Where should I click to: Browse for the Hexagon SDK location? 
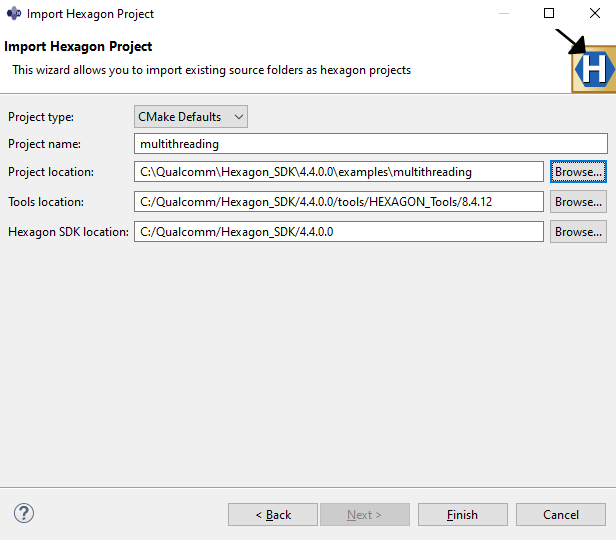[578, 232]
